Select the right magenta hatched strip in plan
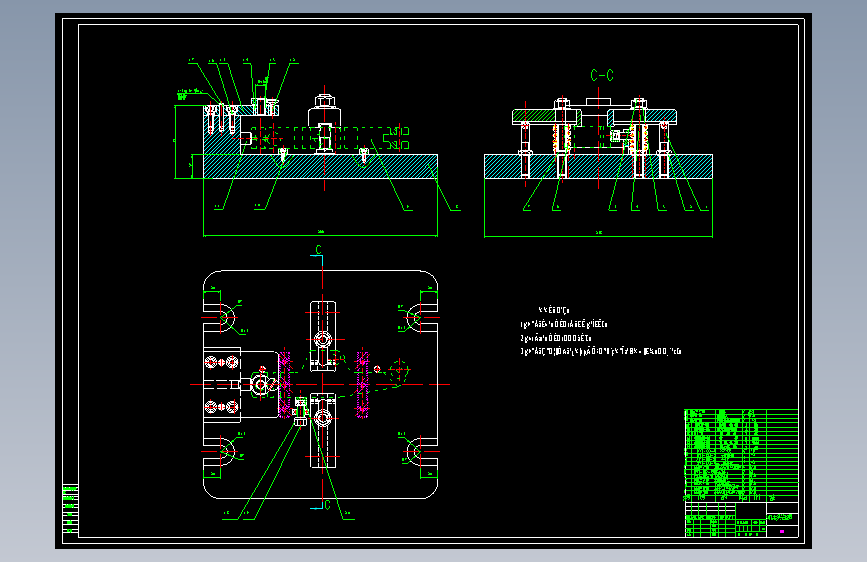The image size is (867, 562). (x=362, y=384)
